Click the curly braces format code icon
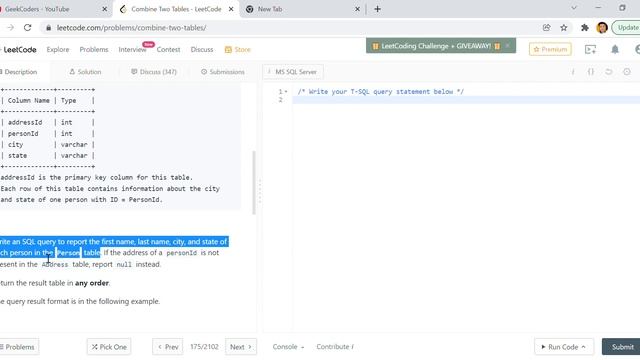The width and height of the screenshot is (640, 360). (x=591, y=72)
